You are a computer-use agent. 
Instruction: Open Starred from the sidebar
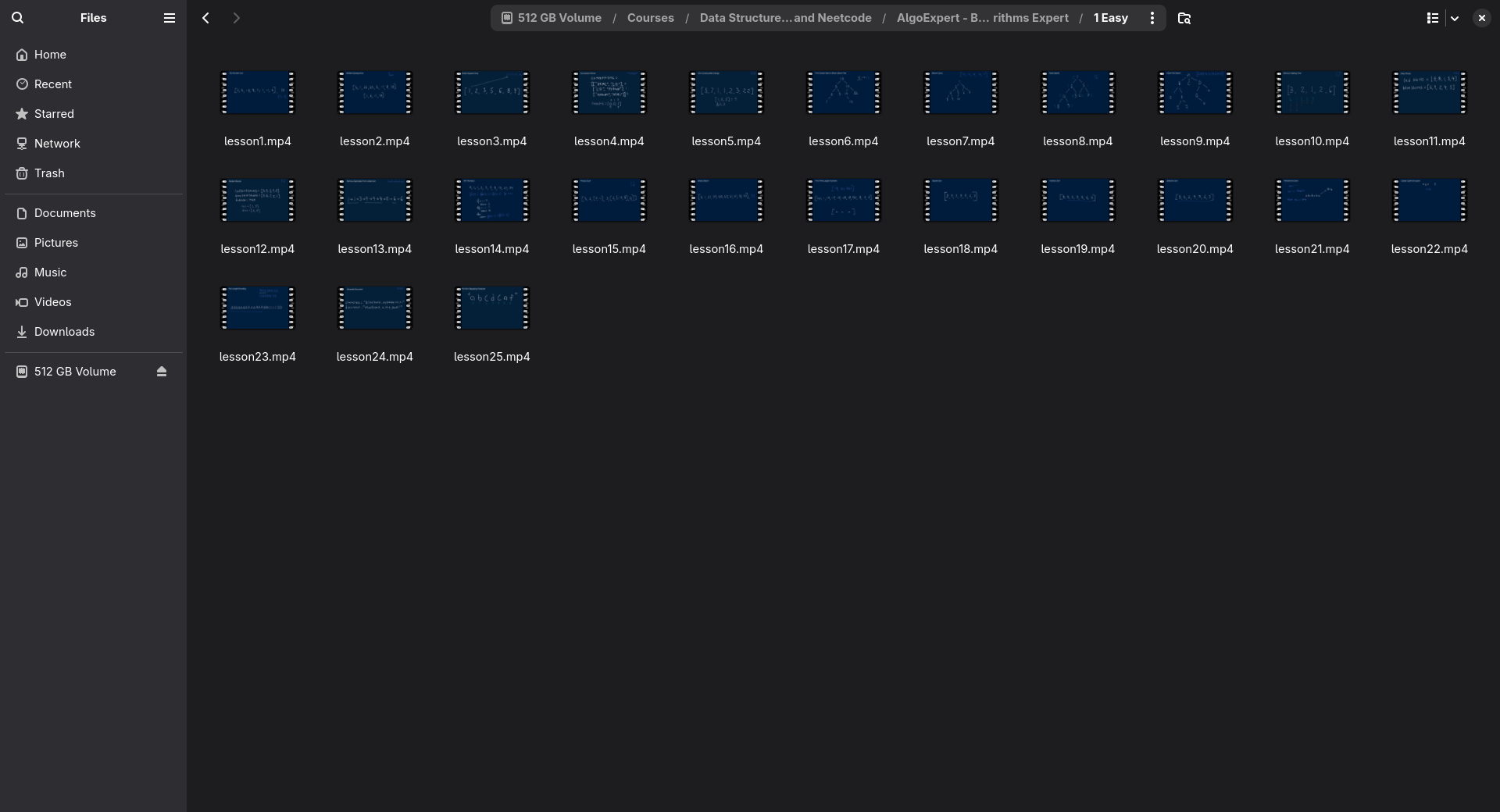point(54,114)
